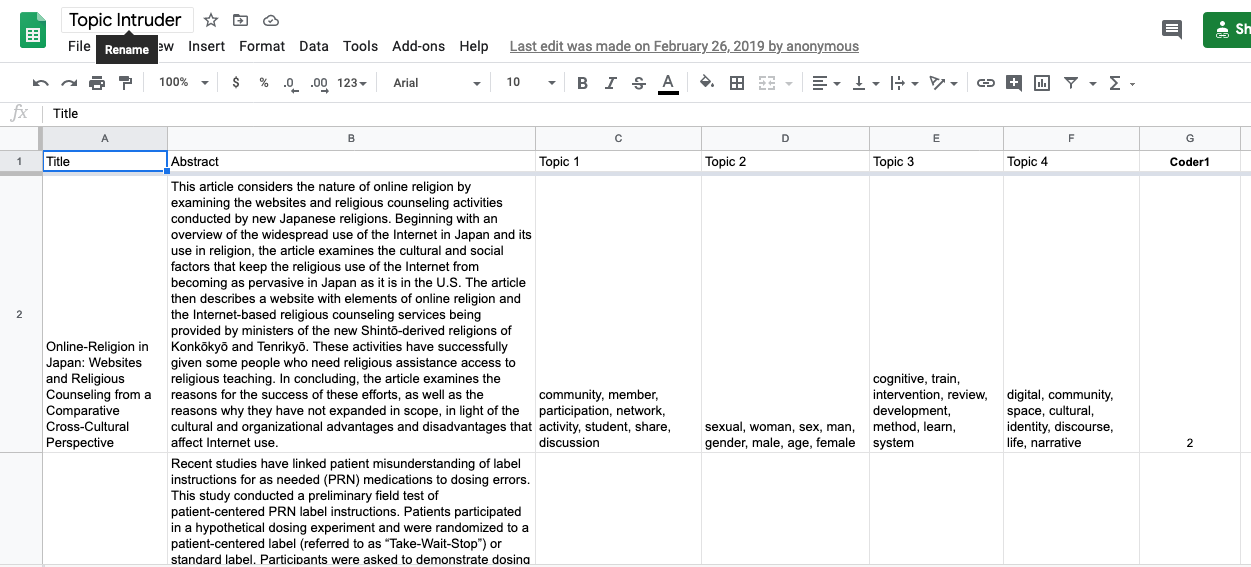This screenshot has height=567, width=1251.
Task: Click the Select all corner box
Action: pos(20,138)
